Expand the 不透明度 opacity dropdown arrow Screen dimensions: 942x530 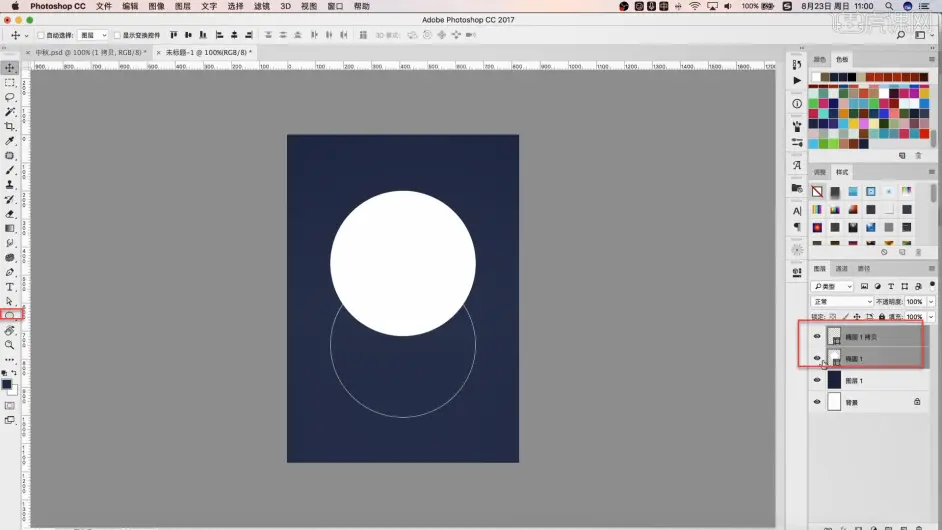pos(931,302)
